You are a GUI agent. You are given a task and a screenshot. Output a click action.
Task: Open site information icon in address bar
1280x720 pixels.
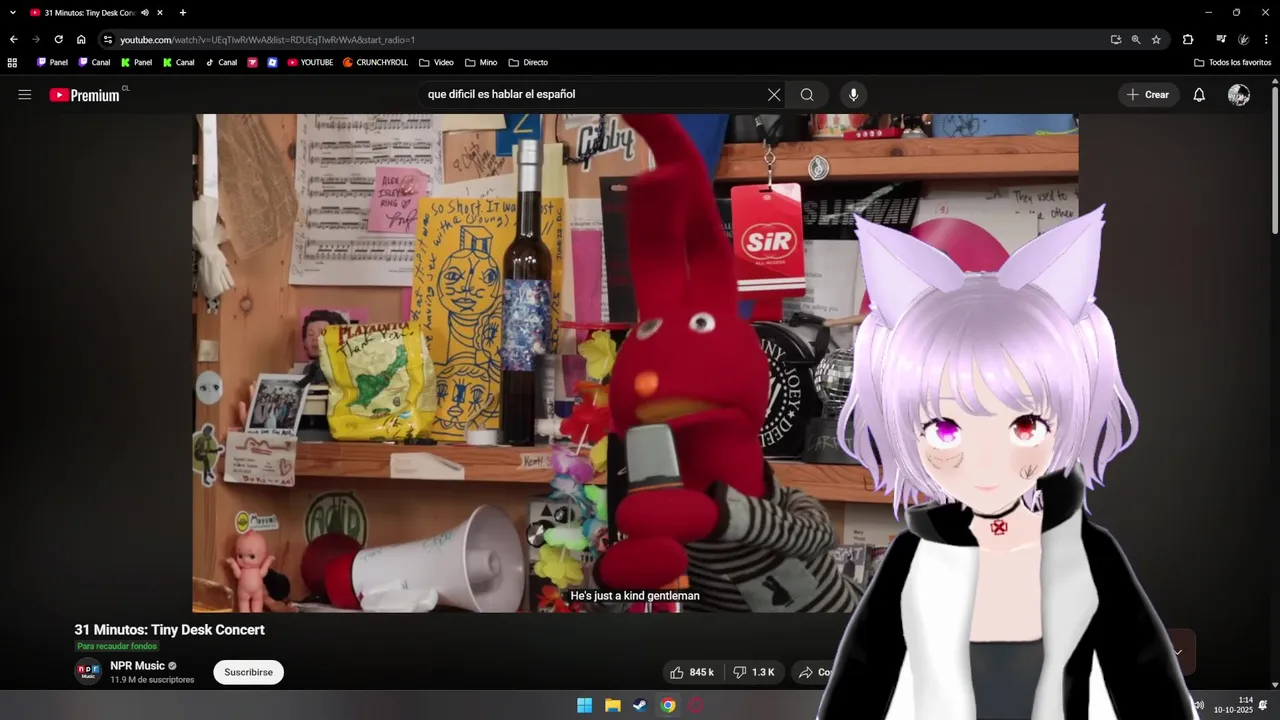pos(108,40)
